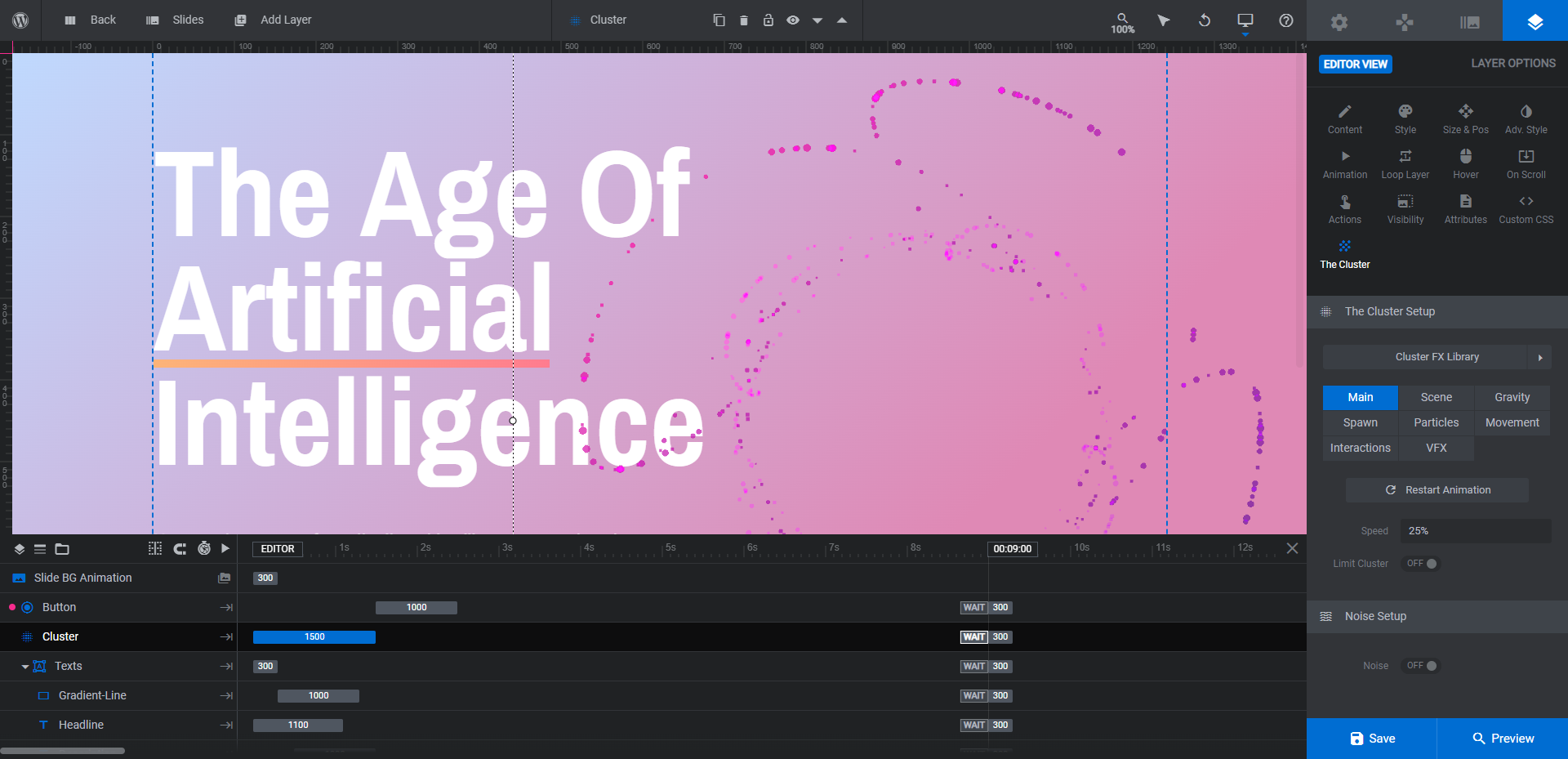This screenshot has width=1568, height=759.
Task: Switch to the Scene tab
Action: 1437,397
